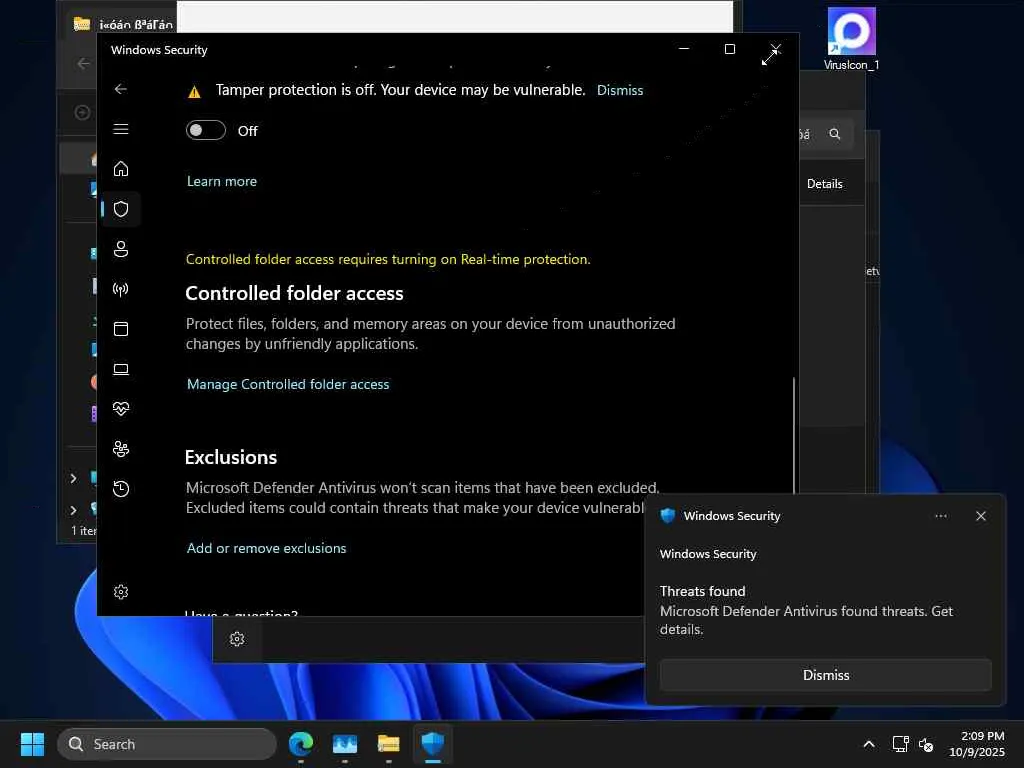Open Firewall & network protection icon
Image resolution: width=1024 pixels, height=768 pixels.
tap(121, 289)
